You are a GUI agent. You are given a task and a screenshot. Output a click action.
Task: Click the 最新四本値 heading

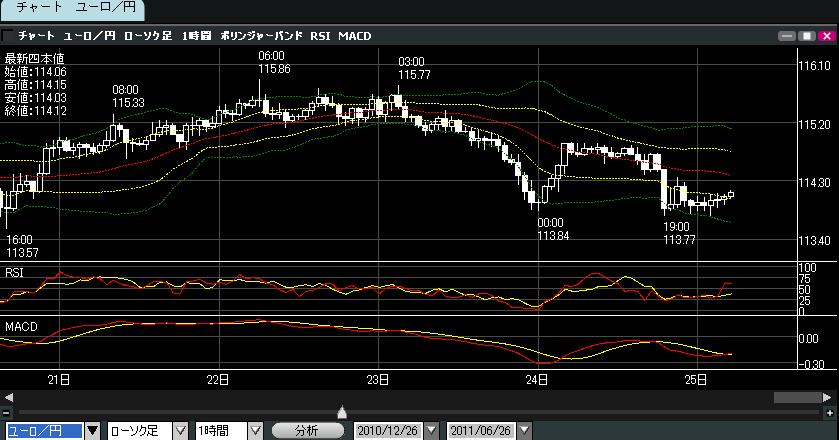click(34, 58)
